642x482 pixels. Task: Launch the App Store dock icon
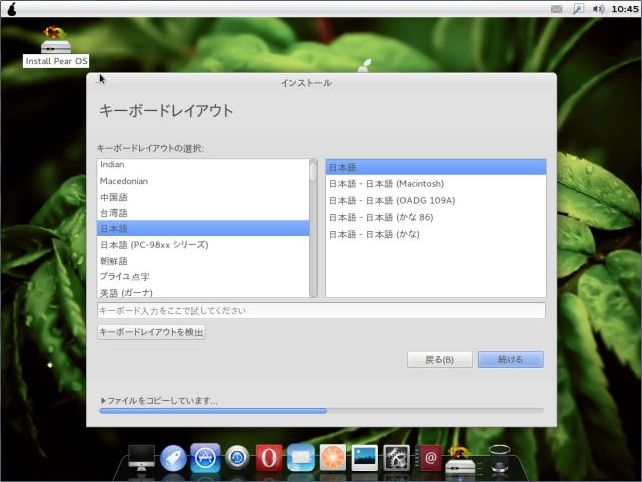click(205, 458)
